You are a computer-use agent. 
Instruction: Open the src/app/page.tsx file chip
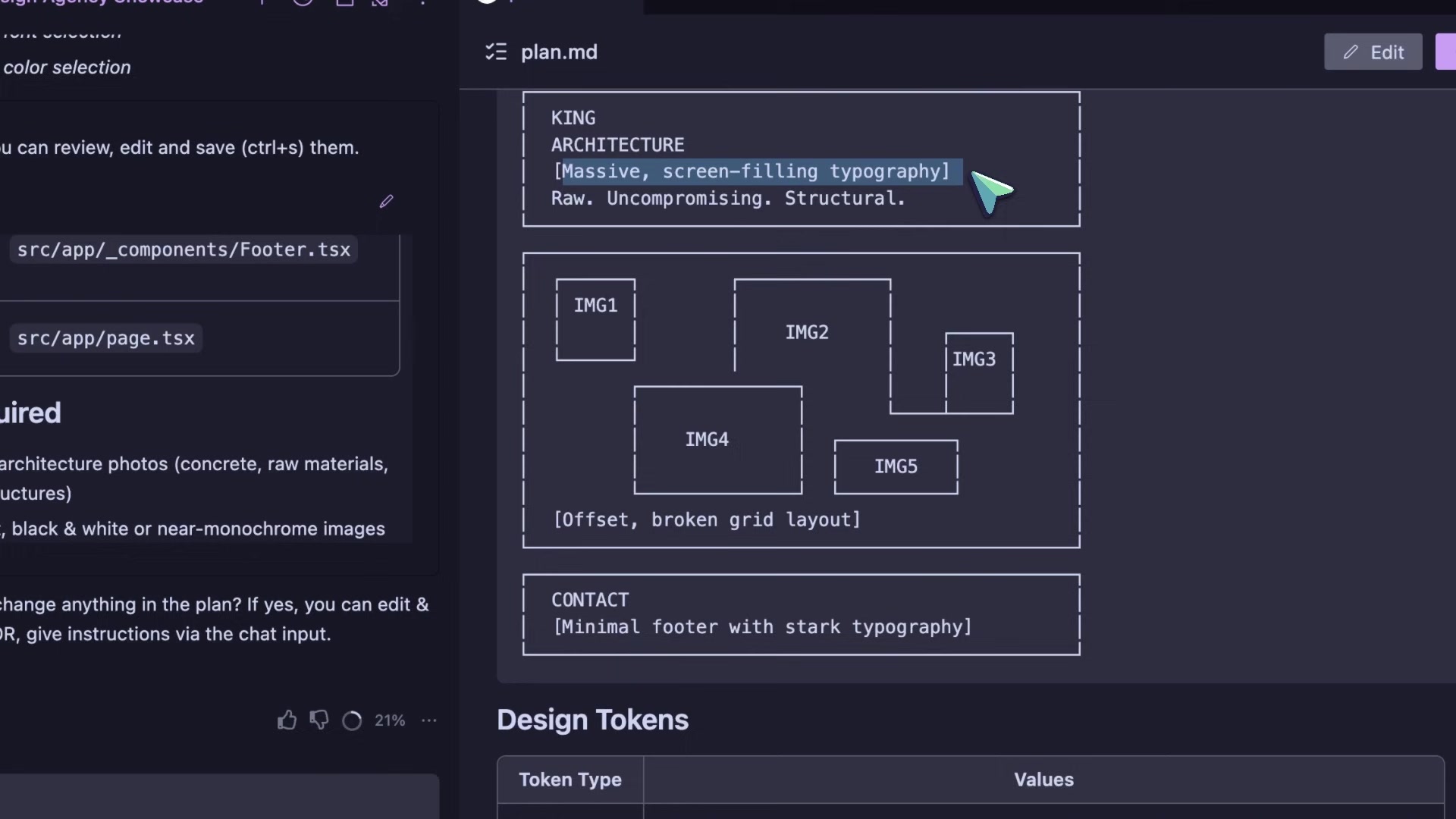(106, 338)
